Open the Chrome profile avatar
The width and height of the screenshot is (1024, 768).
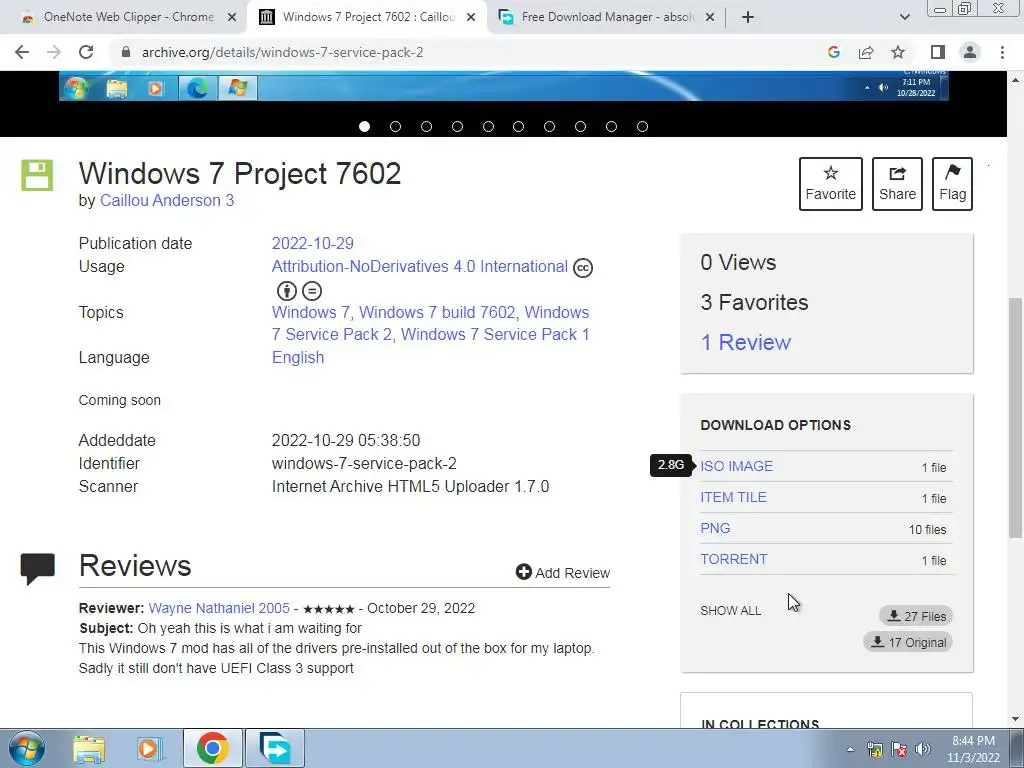pos(970,52)
